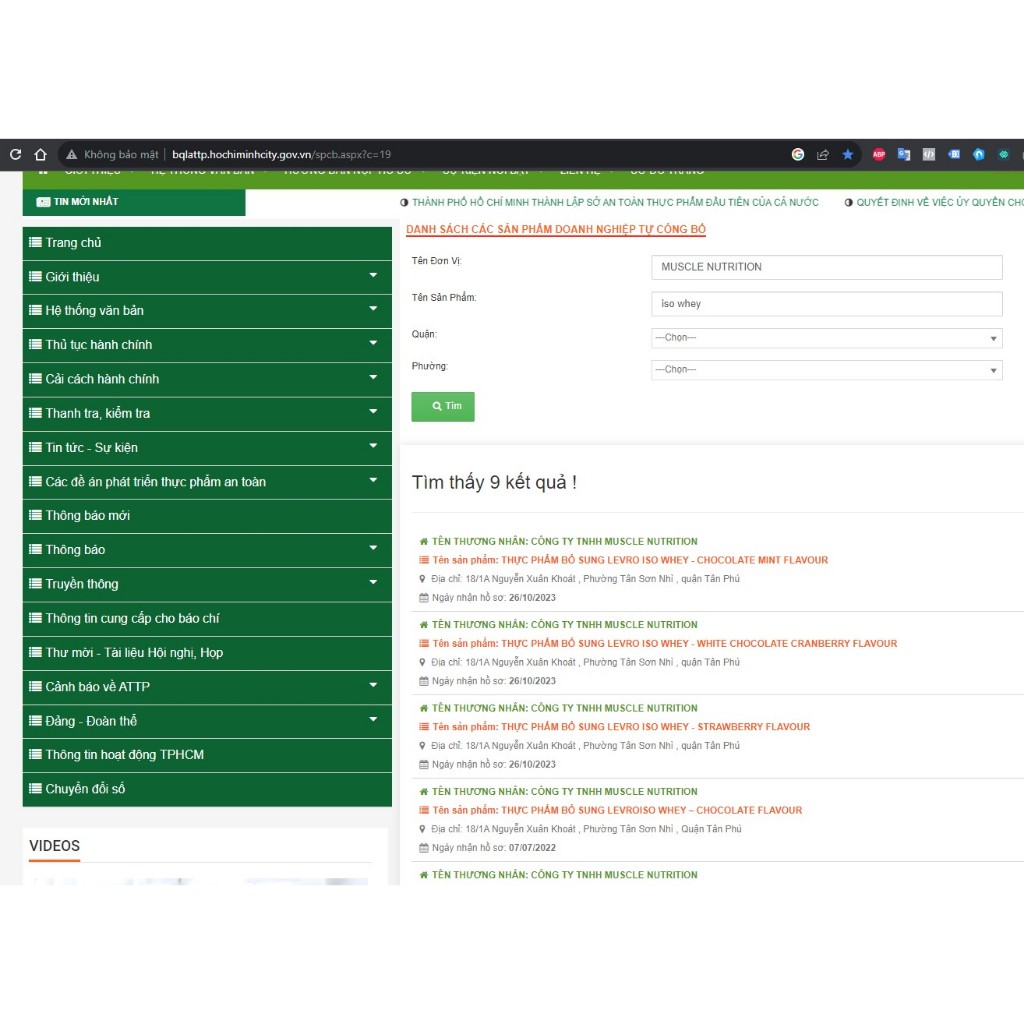Click the calendar icon dated 07/07/2022
The height and width of the screenshot is (1024, 1024).
coord(424,848)
